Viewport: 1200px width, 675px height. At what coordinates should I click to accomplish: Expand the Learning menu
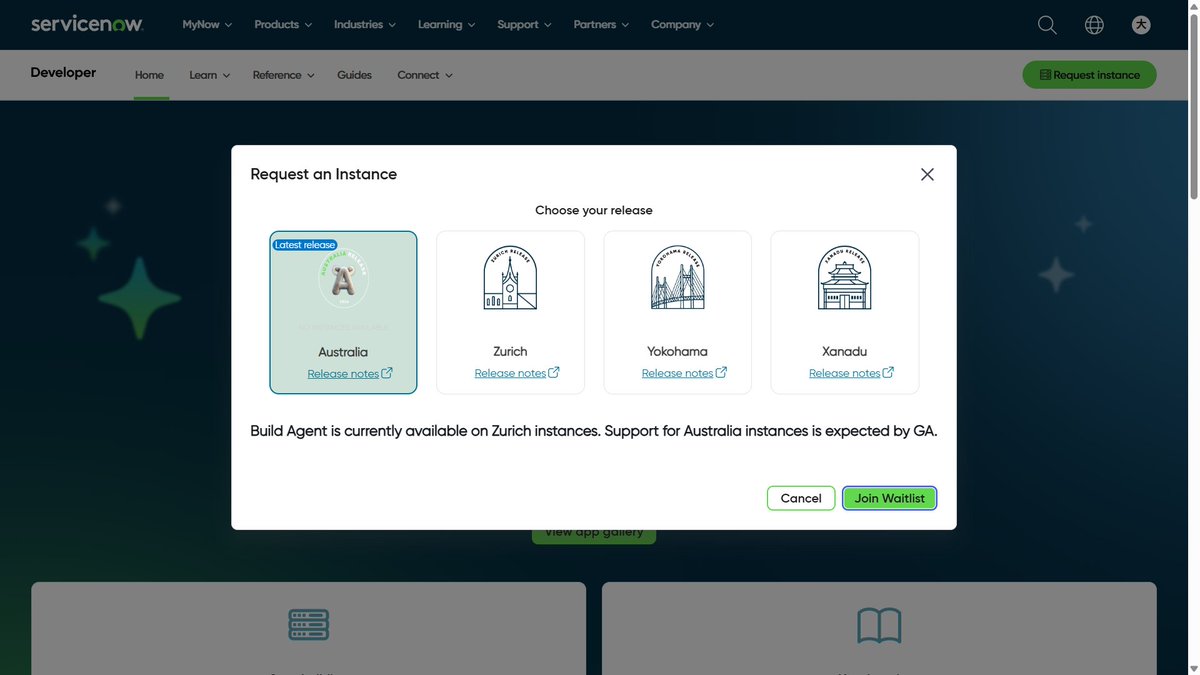tap(447, 25)
